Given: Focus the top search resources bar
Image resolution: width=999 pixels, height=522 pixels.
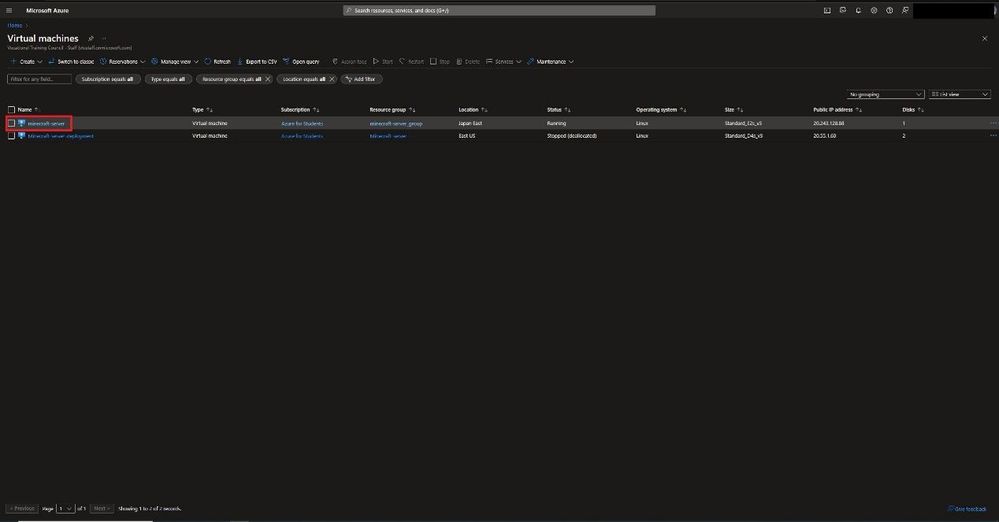Looking at the screenshot, I should 499,10.
